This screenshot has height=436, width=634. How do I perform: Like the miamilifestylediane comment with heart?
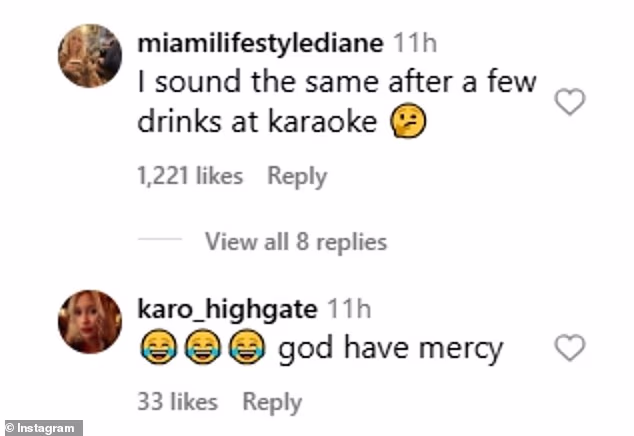pos(569,101)
